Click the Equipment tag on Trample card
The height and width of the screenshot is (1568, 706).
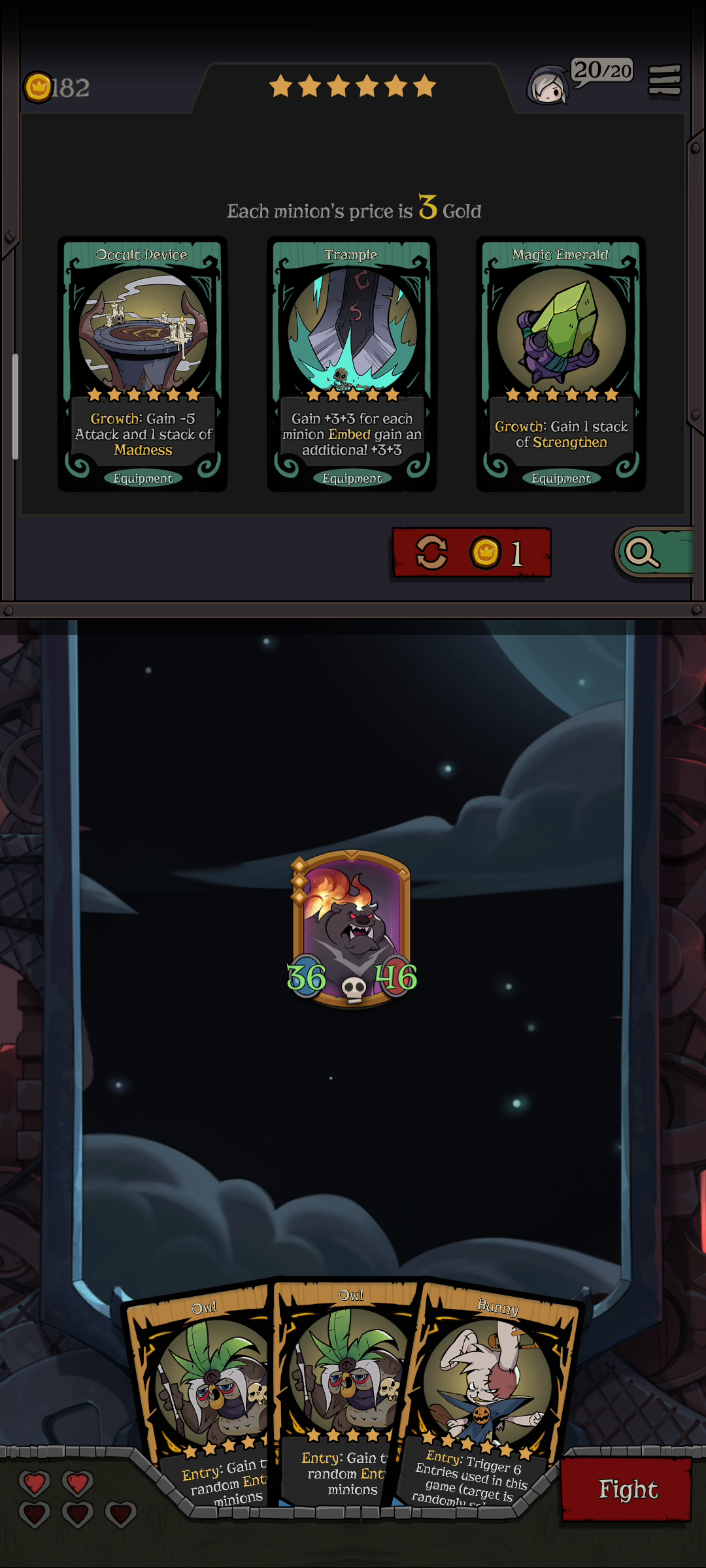352,478
